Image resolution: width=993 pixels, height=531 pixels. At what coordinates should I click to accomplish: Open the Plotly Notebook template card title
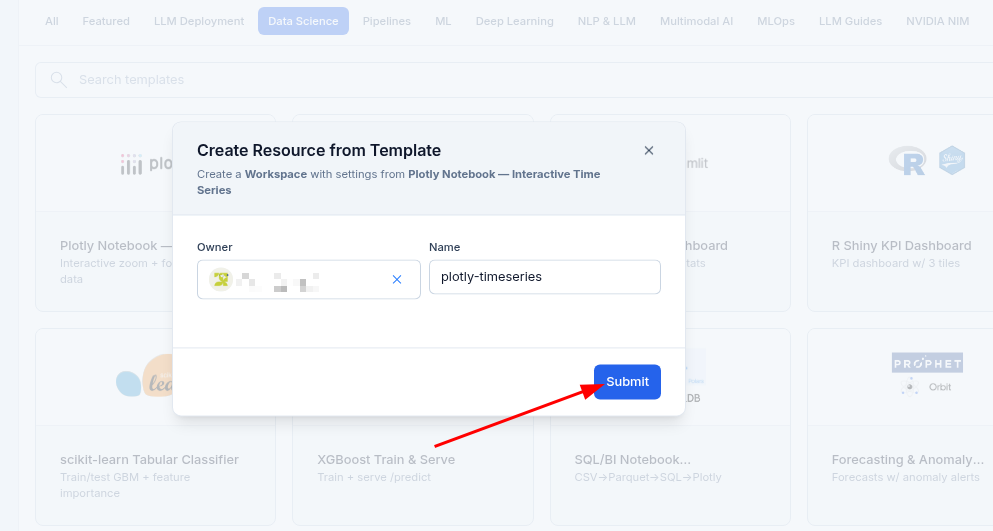click(x=116, y=246)
